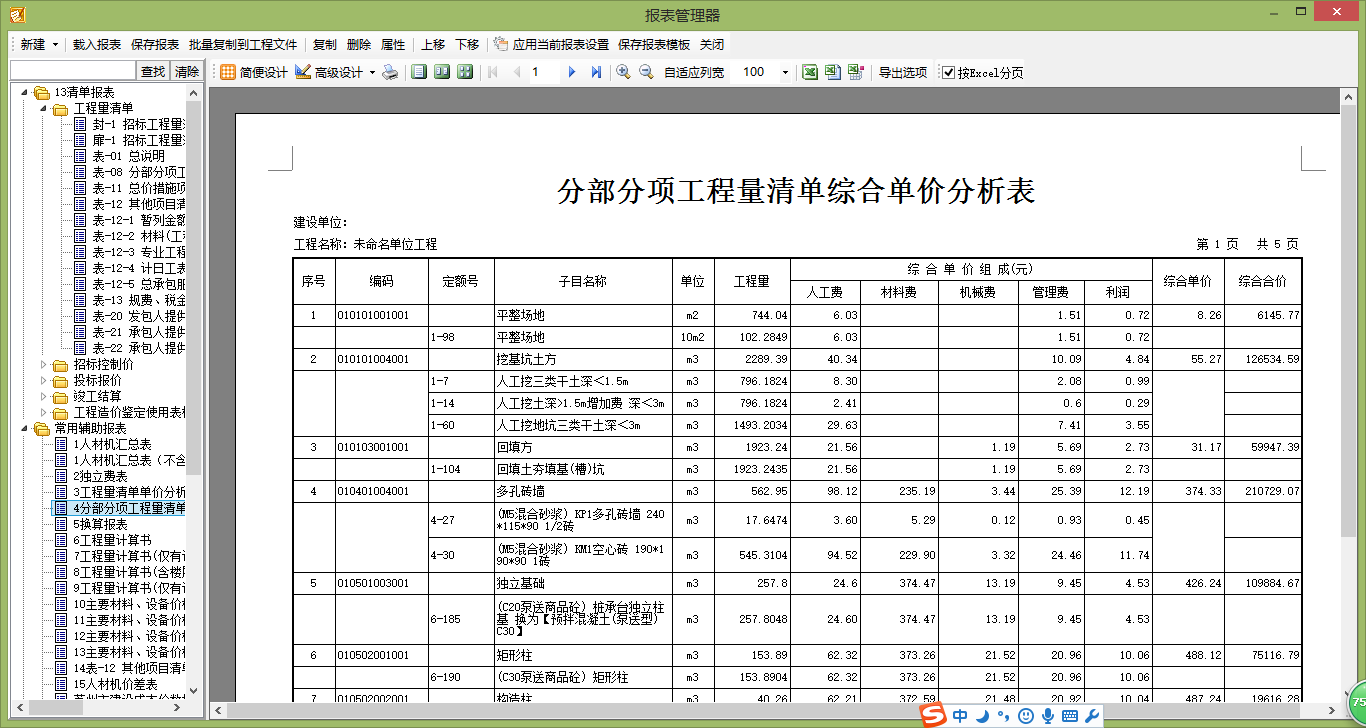
Task: Click 挖基坑土方 item name cell
Action: 584,359
